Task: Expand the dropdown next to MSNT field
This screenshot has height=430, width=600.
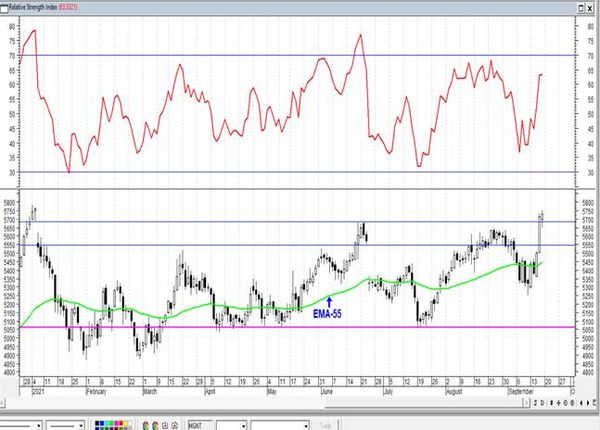Action: pyautogui.click(x=243, y=426)
